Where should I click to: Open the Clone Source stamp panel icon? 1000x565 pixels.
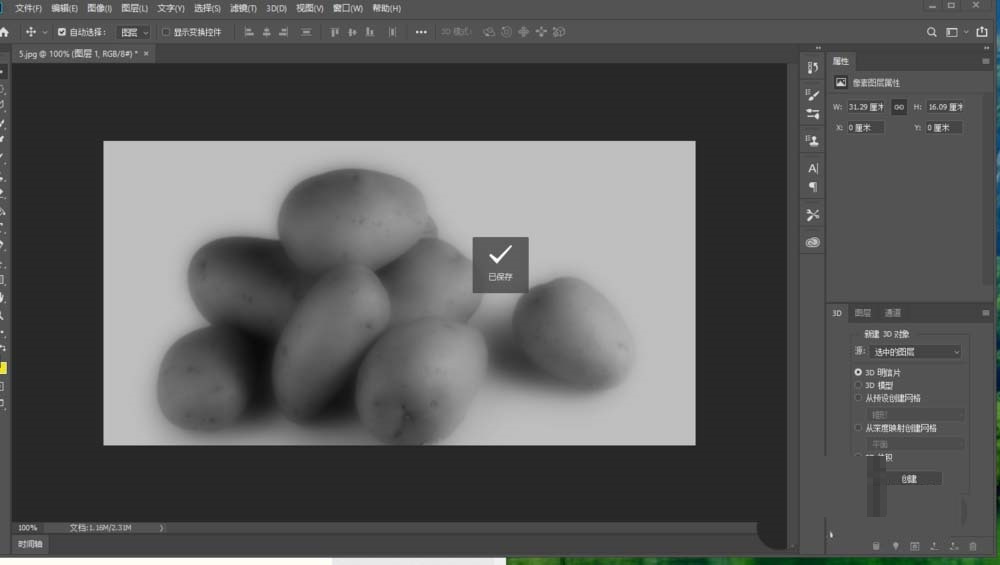pos(812,141)
